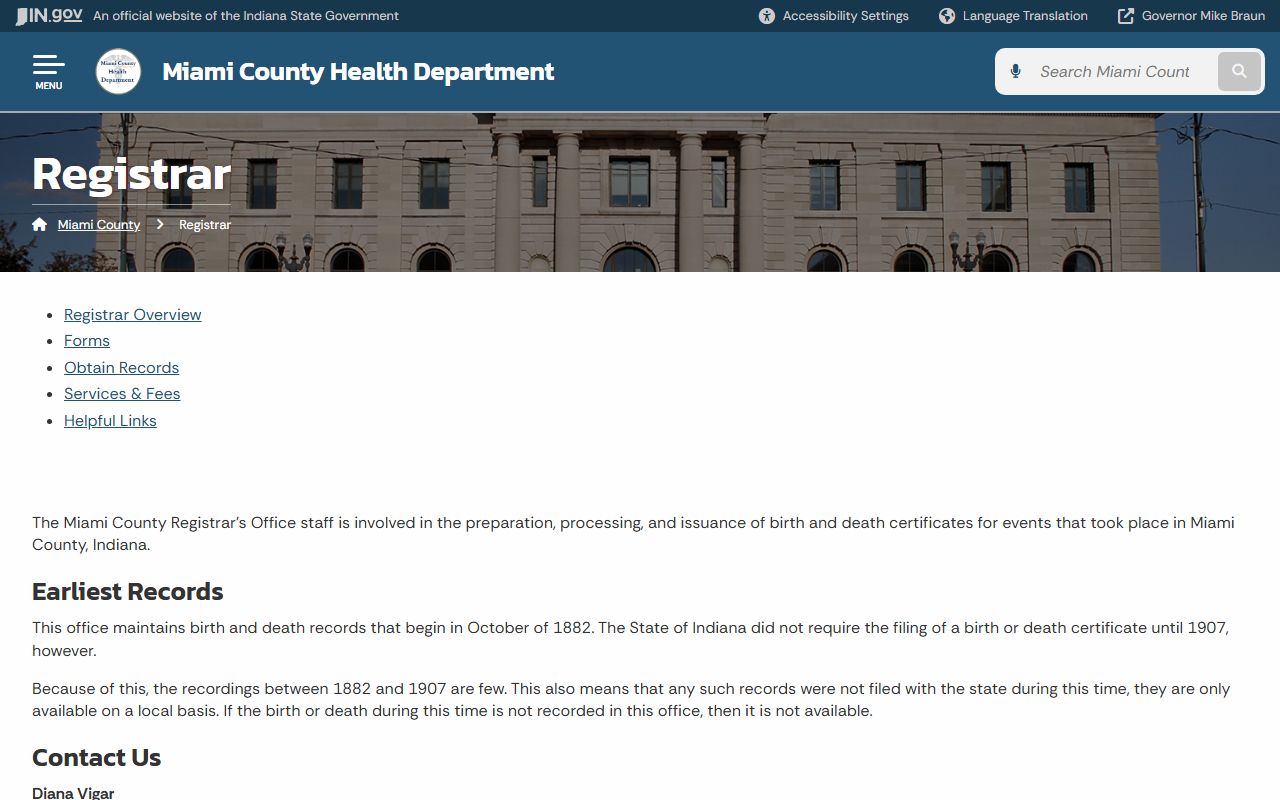Screen dimensions: 1280x800
Task: Open the Helpful Links link
Action: point(110,421)
